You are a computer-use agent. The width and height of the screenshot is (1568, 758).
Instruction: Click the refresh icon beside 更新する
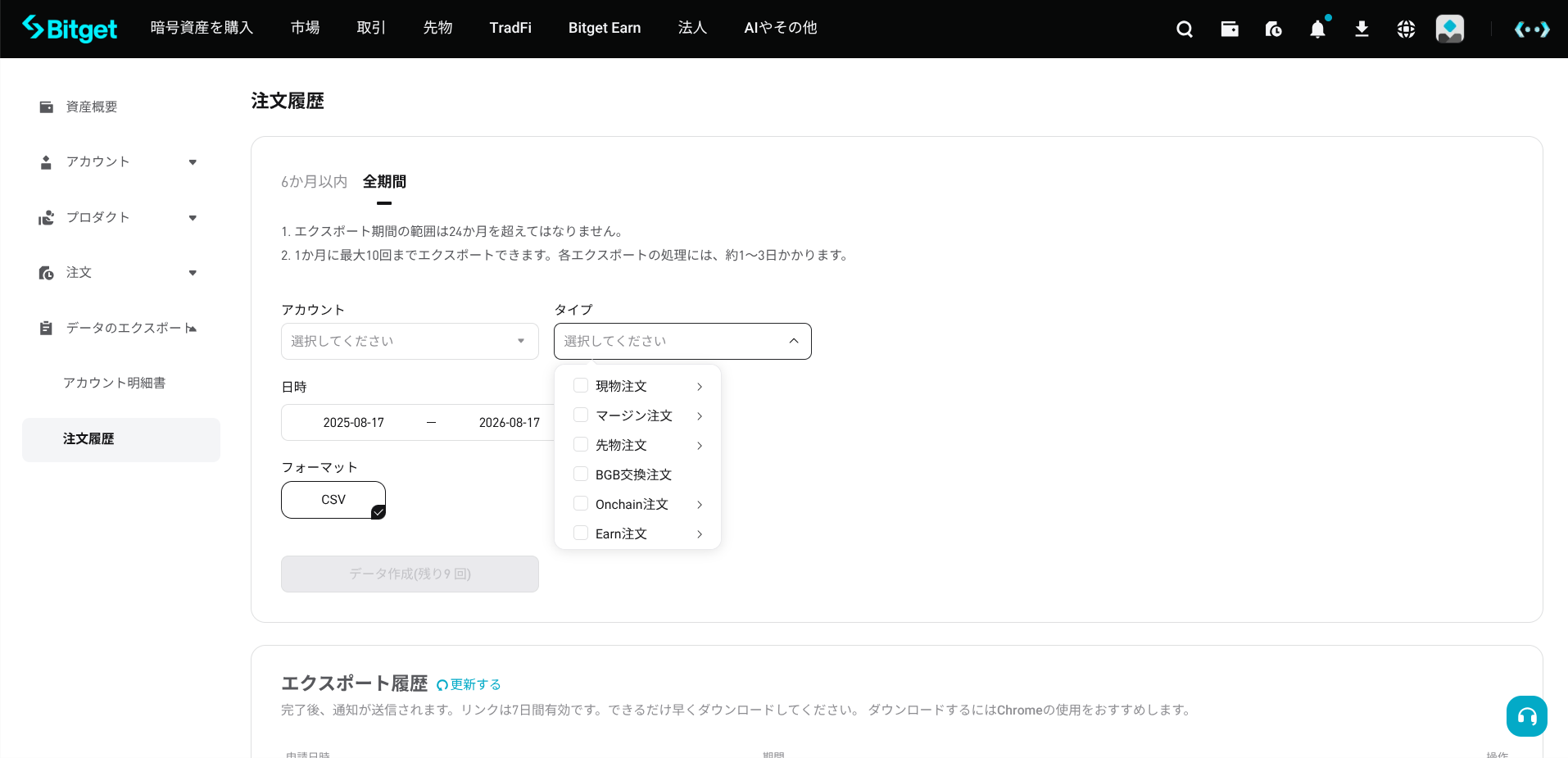442,685
